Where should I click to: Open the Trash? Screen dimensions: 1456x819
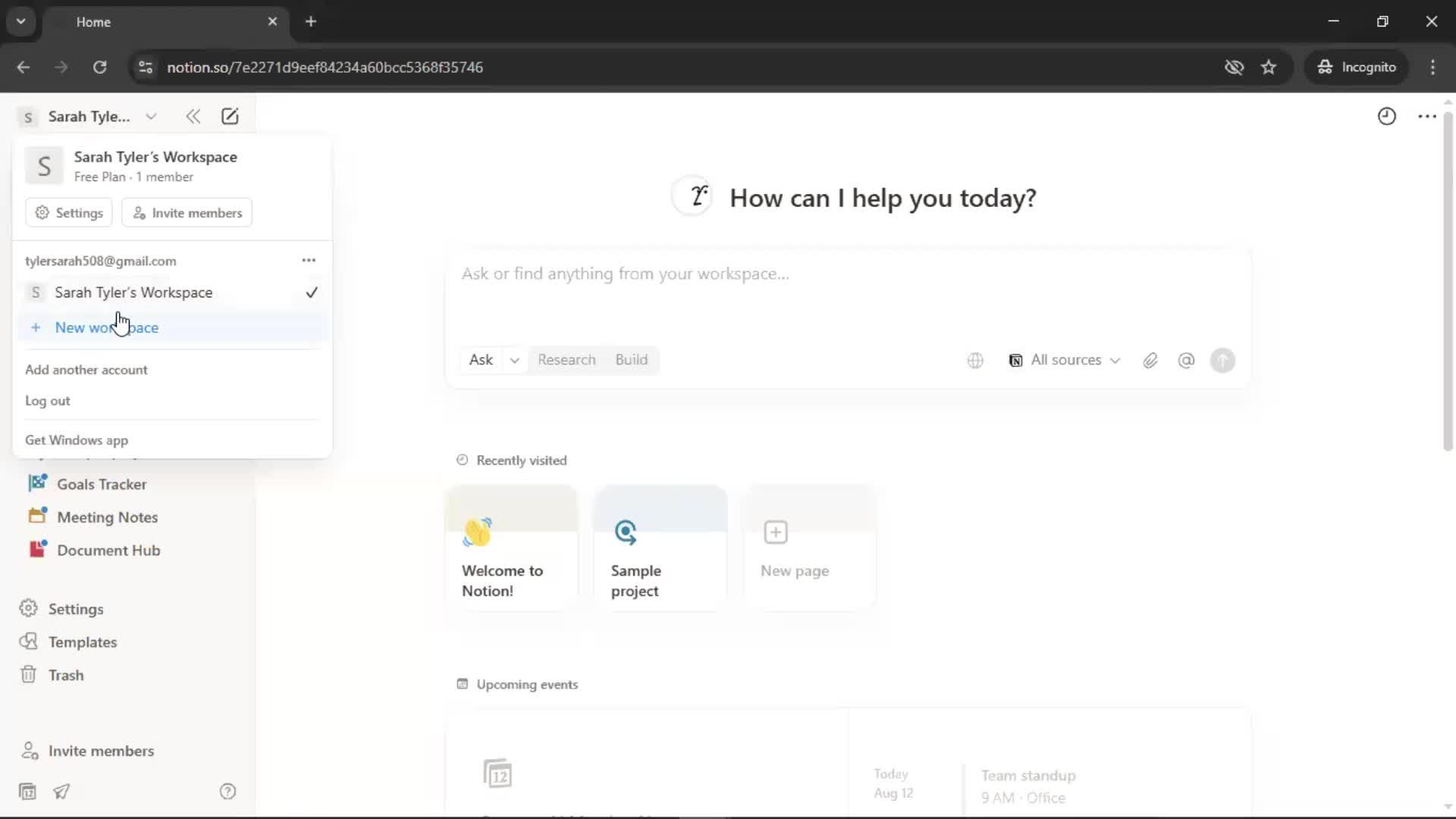[66, 675]
